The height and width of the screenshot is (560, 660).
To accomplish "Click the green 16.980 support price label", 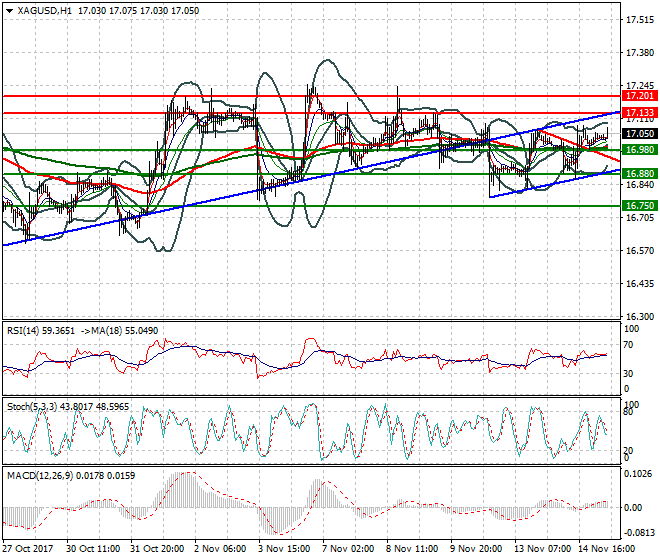I will tap(639, 150).
